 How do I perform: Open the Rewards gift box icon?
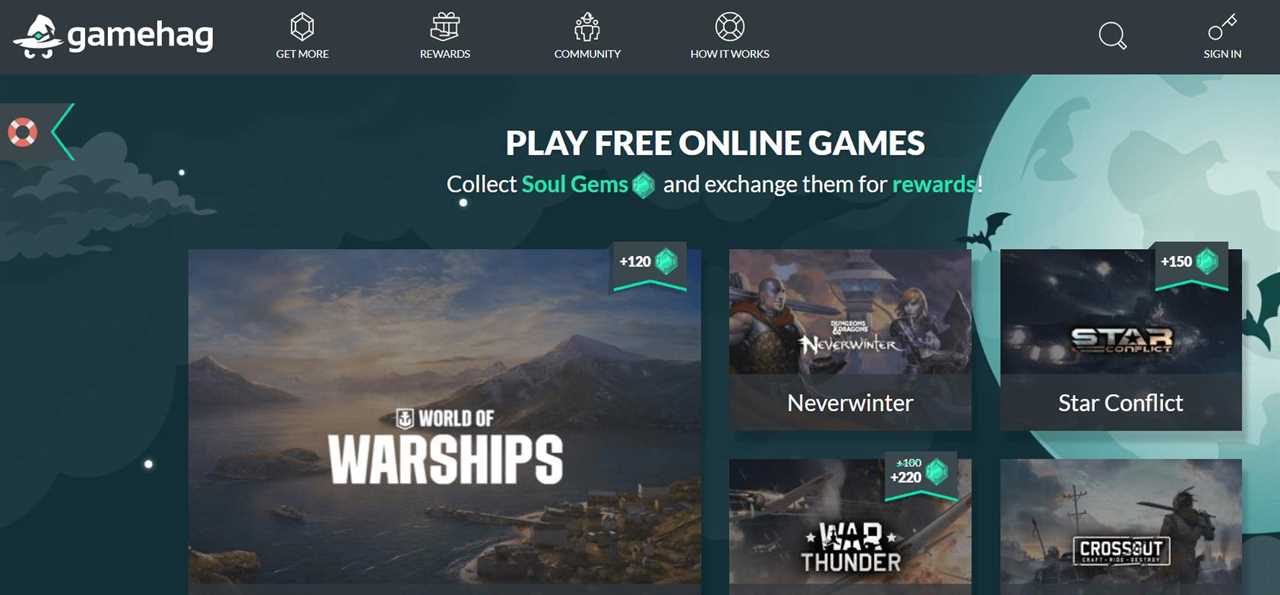[x=445, y=26]
